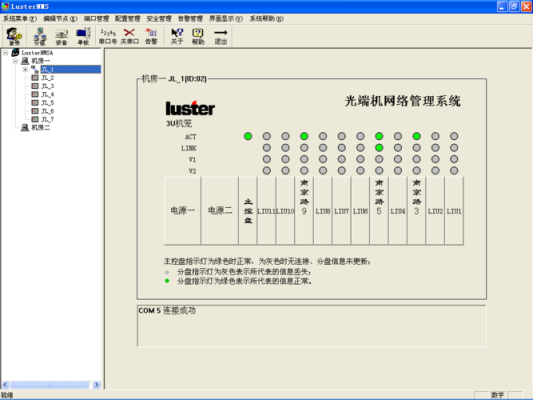Open the 编辑节点 menu
The width and height of the screenshot is (533, 400).
pos(60,19)
